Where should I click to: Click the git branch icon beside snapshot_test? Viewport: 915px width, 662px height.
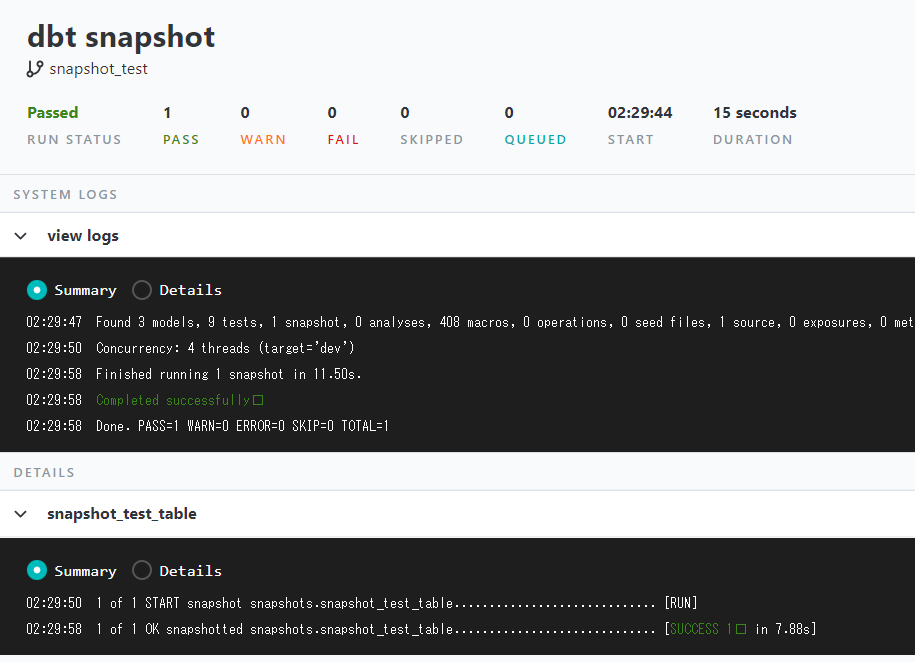(35, 69)
